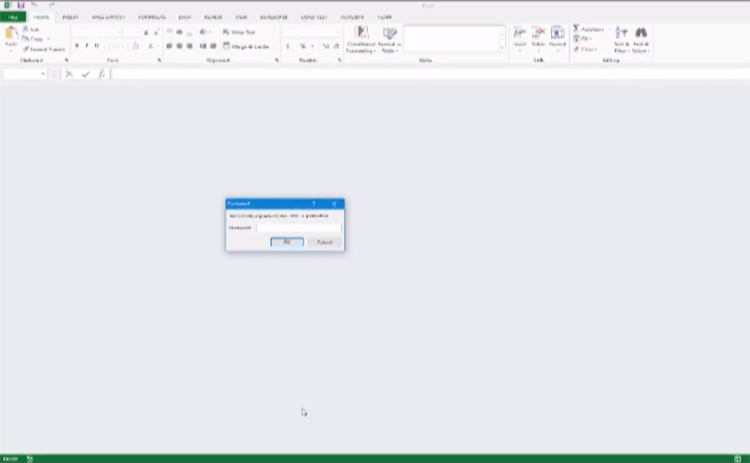Click the Insert cells icon

(x=520, y=33)
